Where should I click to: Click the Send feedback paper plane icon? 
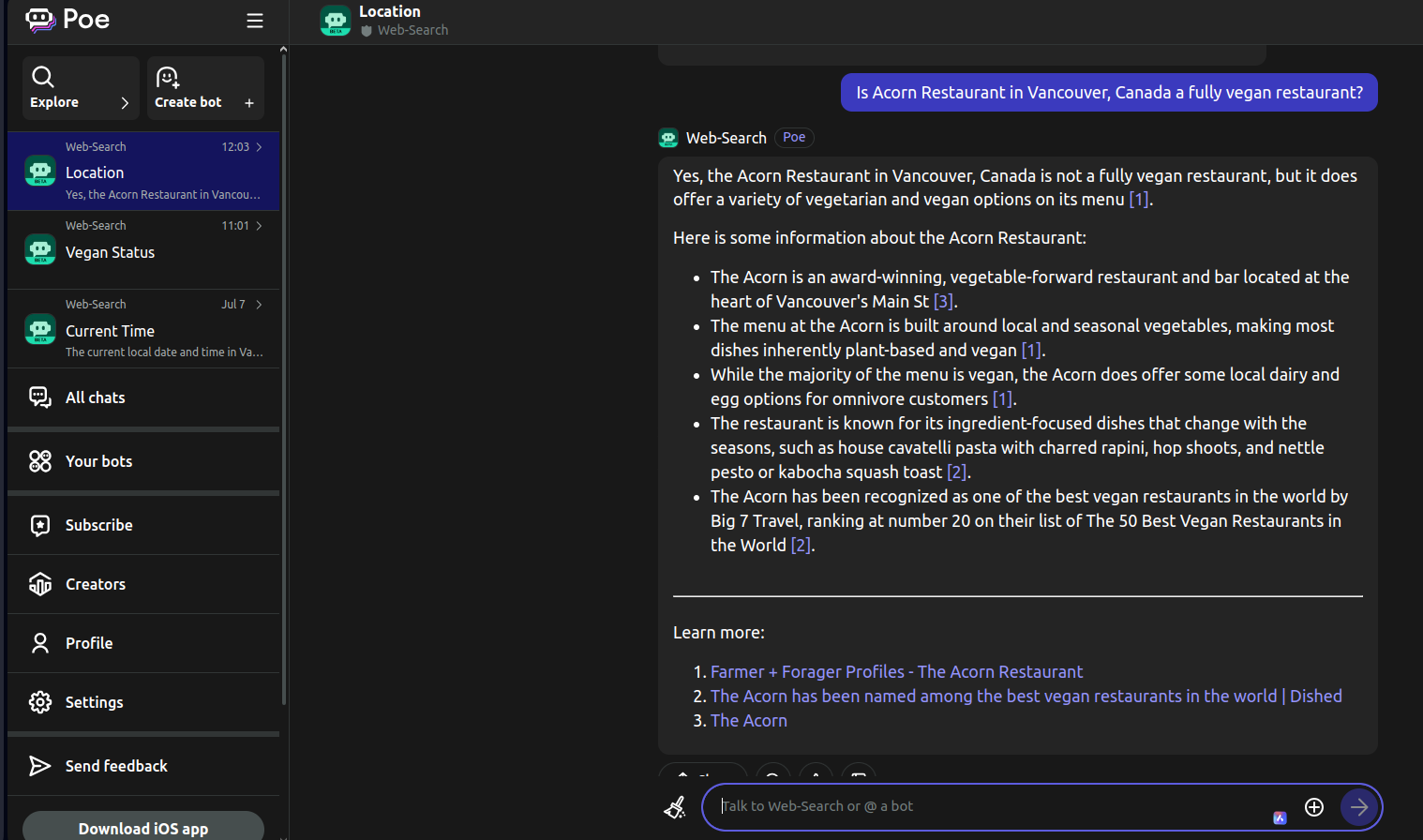[x=40, y=766]
